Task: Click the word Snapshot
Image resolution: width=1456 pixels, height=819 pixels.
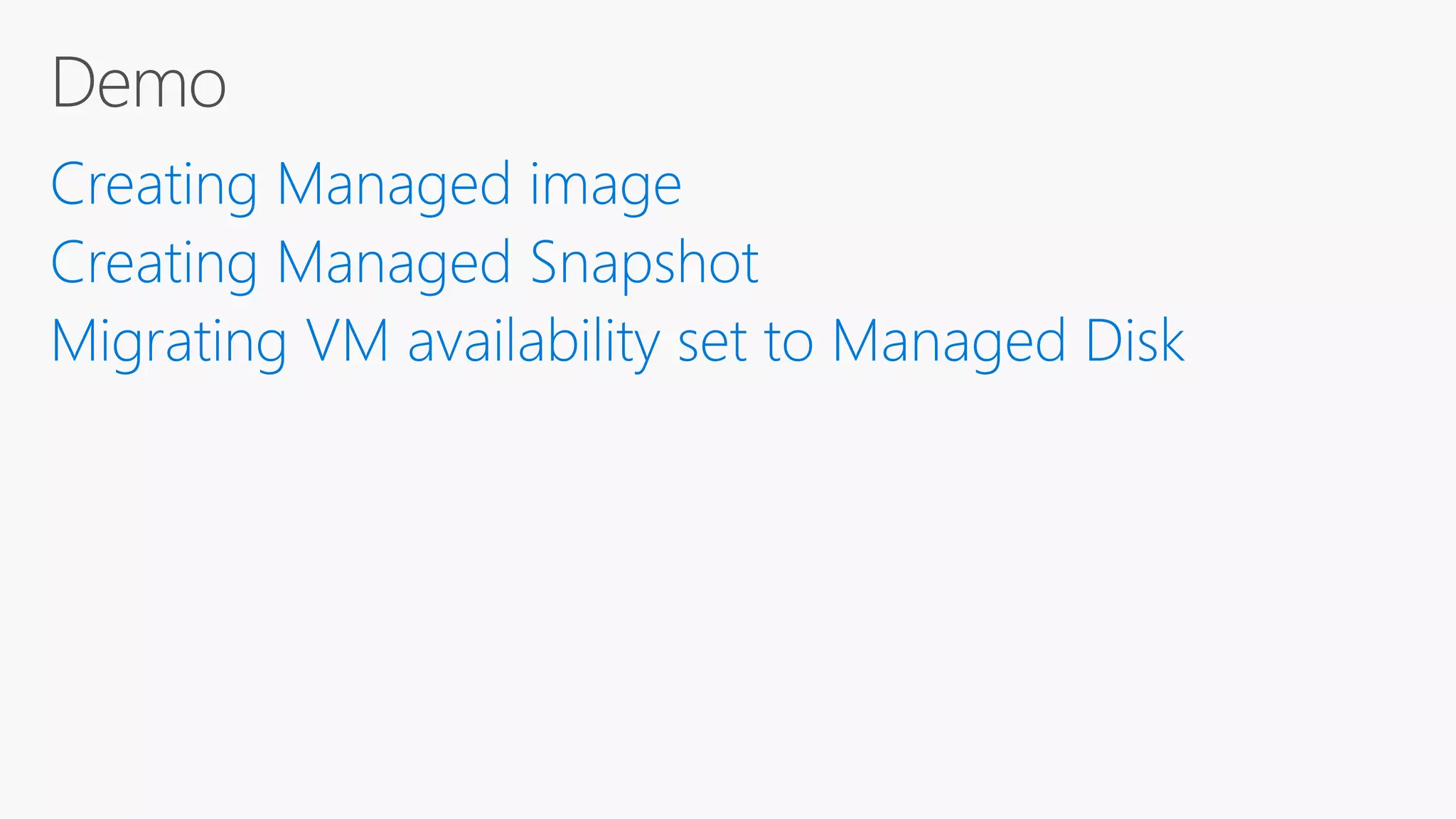Action: (x=645, y=264)
